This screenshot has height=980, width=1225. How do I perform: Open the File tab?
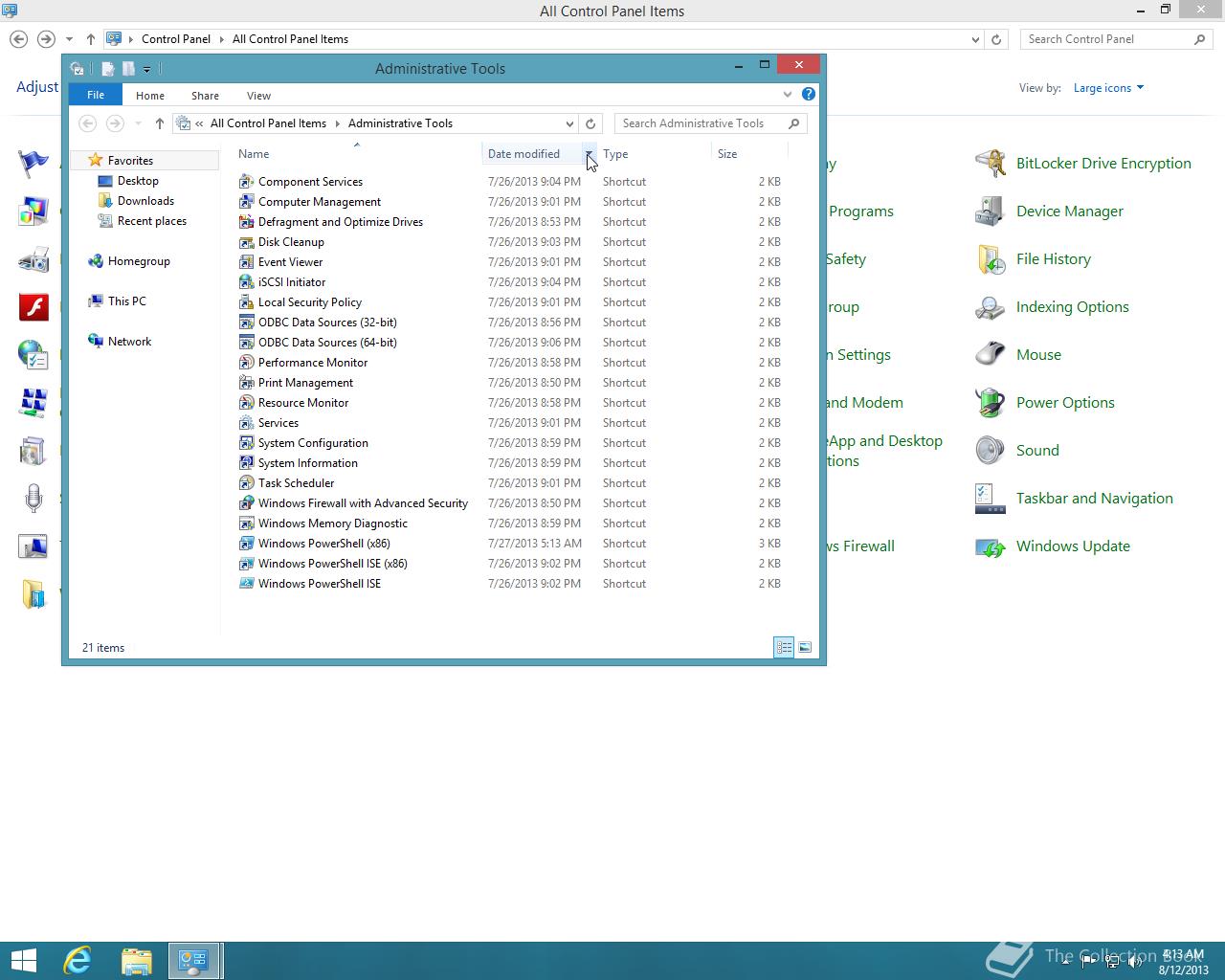click(x=96, y=95)
